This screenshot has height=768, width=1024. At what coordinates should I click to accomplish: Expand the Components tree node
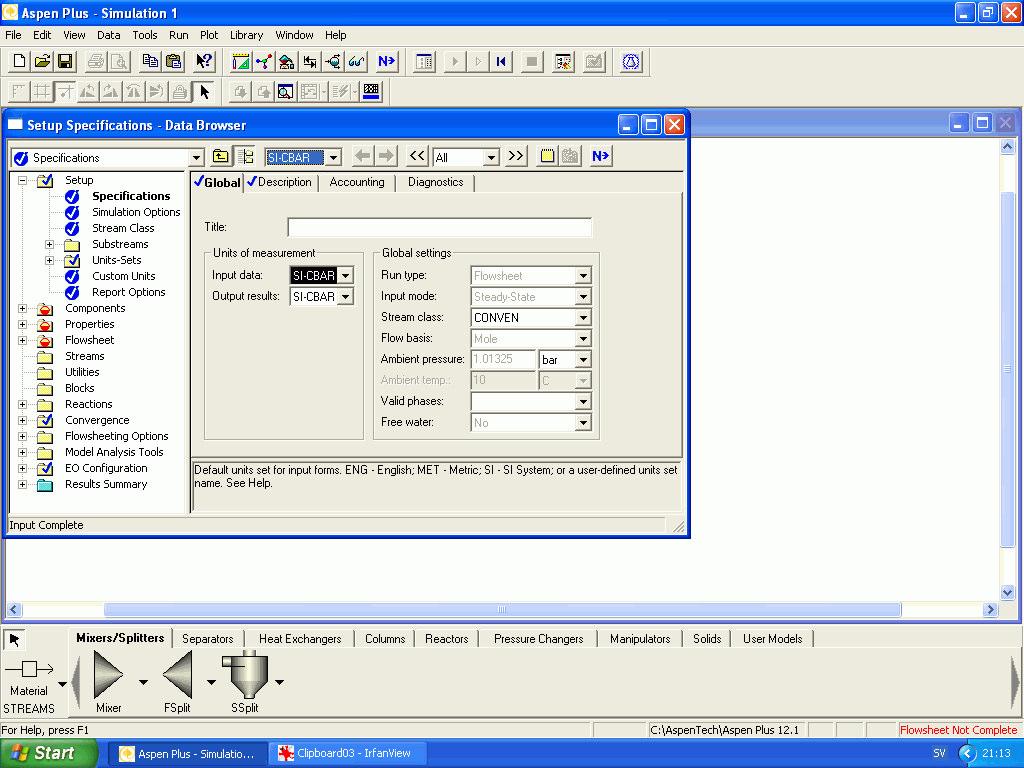pos(22,308)
